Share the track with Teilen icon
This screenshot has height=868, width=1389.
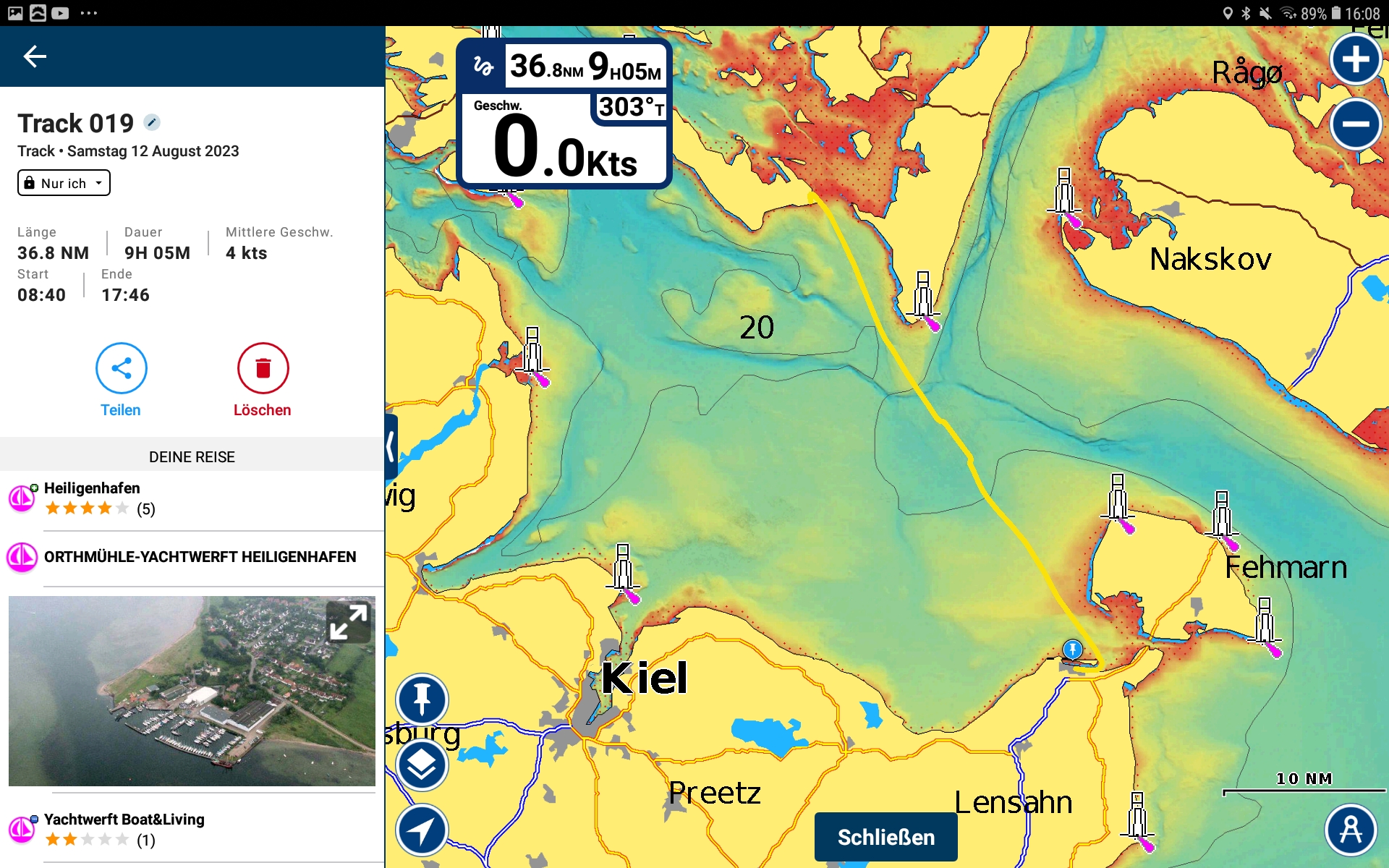pyautogui.click(x=121, y=368)
